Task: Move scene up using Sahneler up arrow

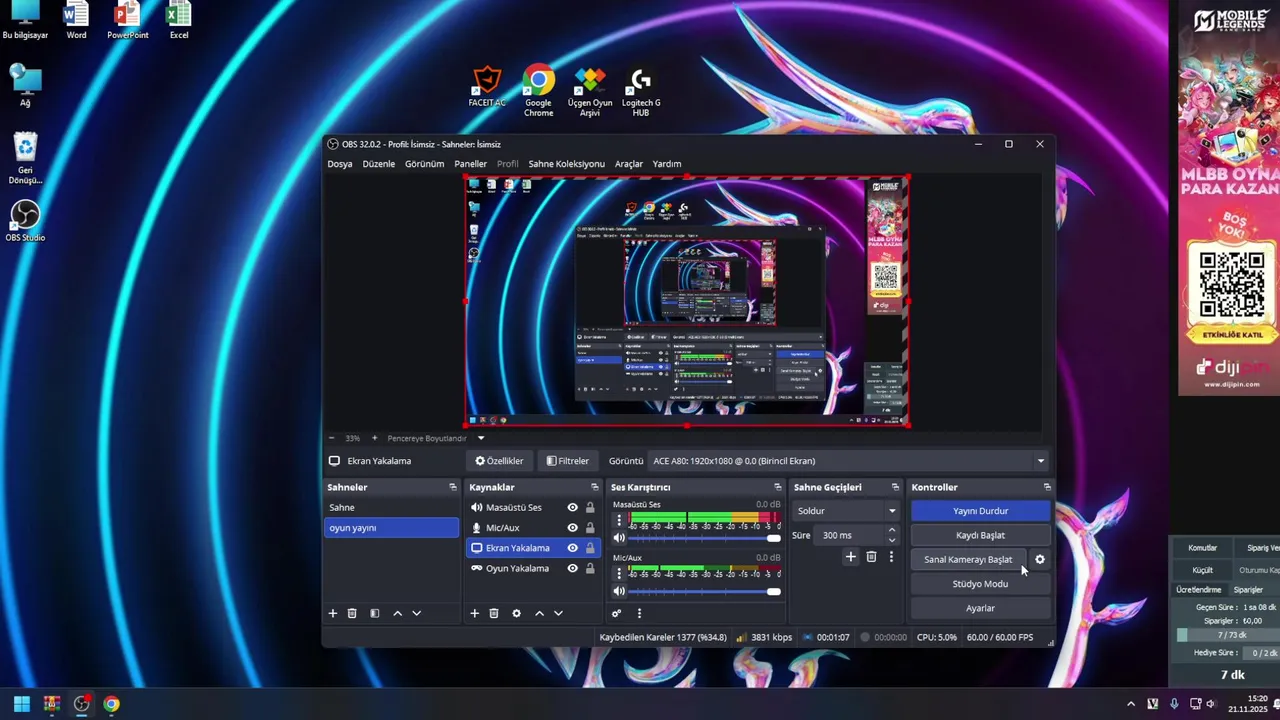Action: click(397, 613)
